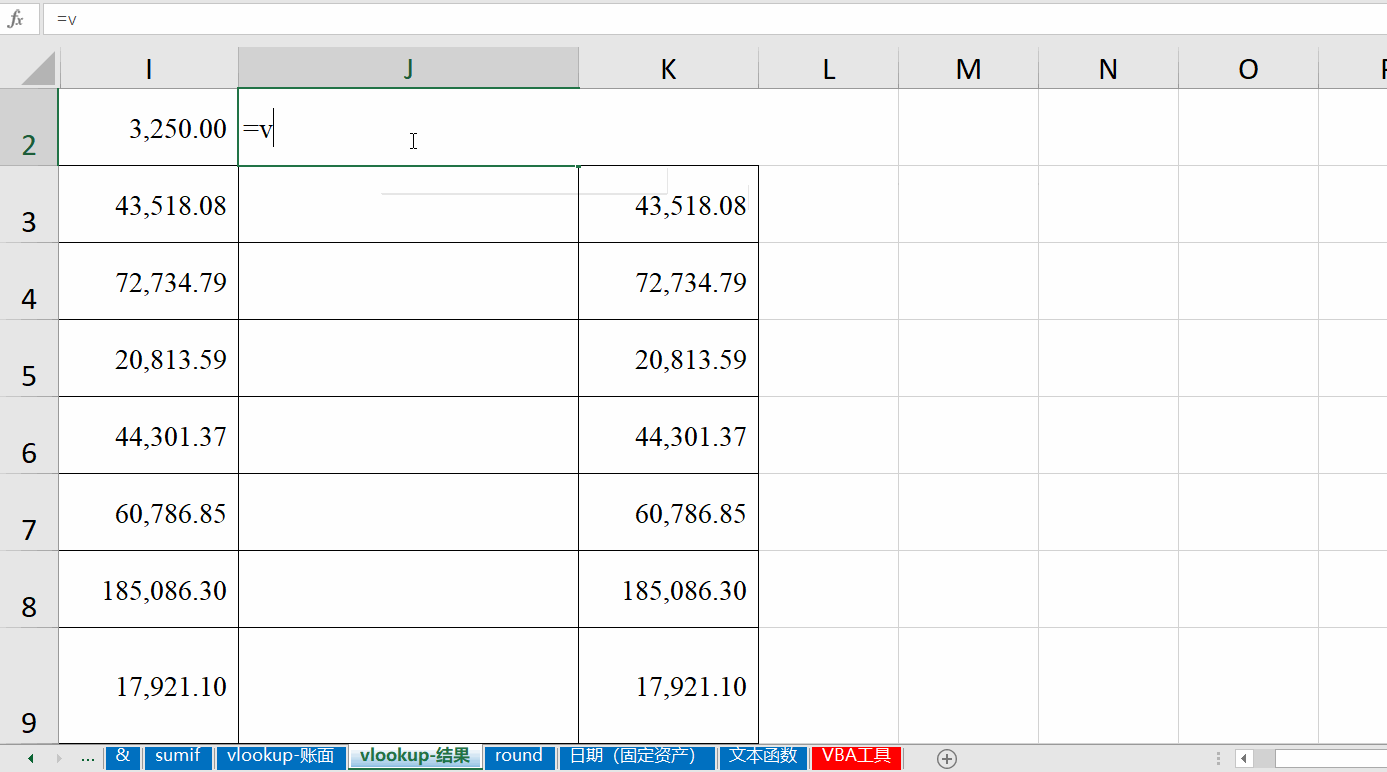Click cell I6 with 44,301.37
1387x772 pixels.
(x=149, y=435)
